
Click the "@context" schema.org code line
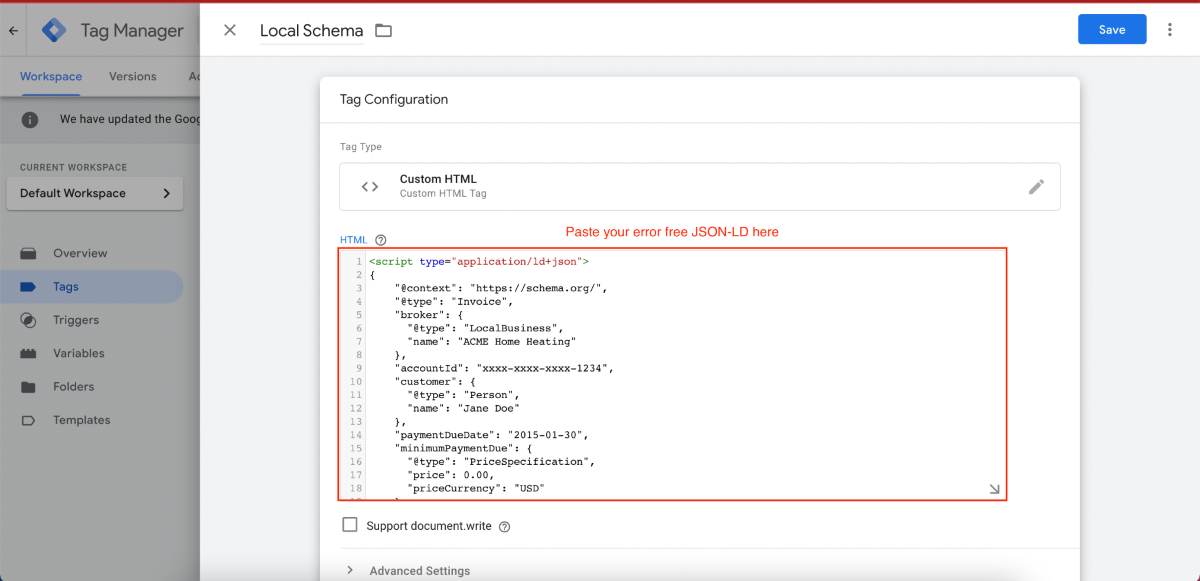(501, 288)
